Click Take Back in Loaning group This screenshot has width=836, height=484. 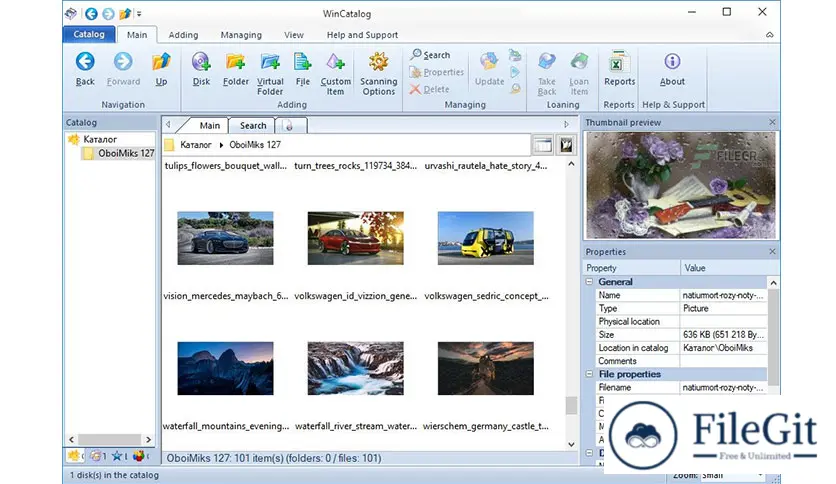[546, 74]
